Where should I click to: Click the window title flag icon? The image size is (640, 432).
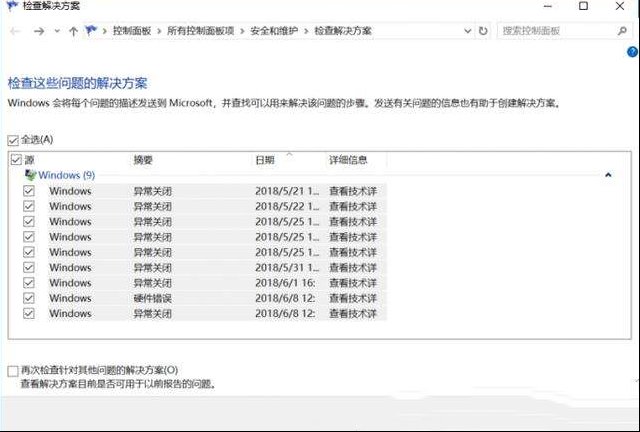pyautogui.click(x=12, y=6)
